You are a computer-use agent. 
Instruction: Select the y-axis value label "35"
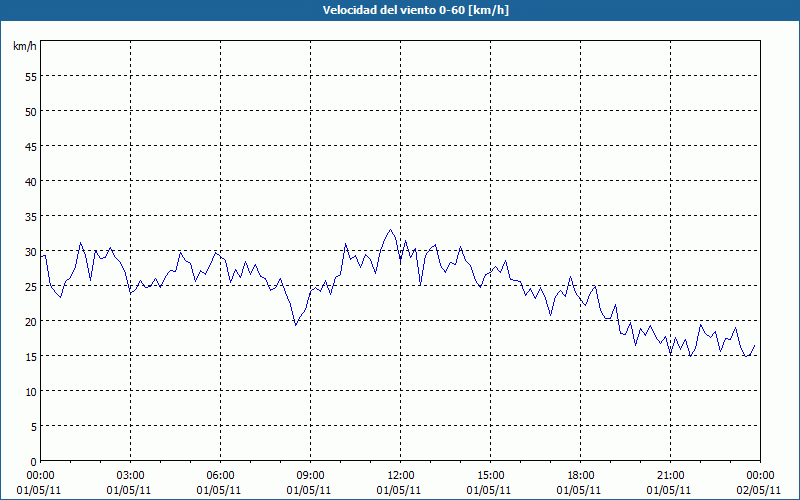(31, 216)
